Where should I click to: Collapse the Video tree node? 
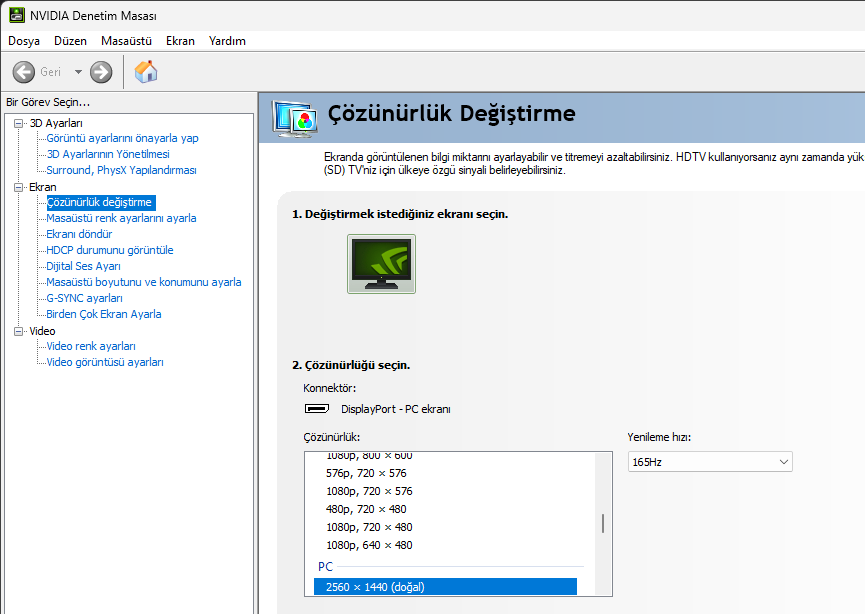click(18, 331)
